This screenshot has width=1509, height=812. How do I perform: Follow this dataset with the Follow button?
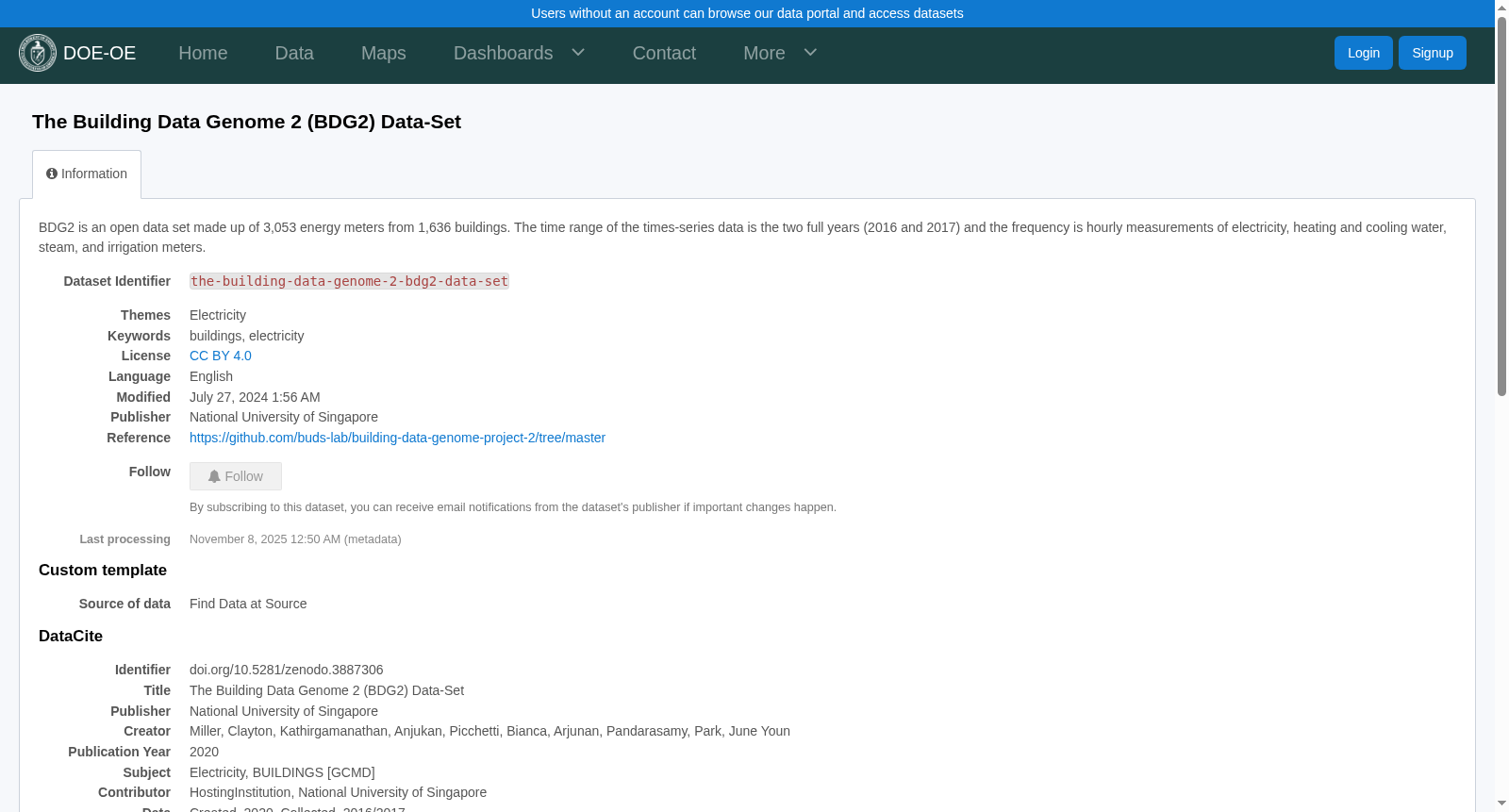pos(236,476)
